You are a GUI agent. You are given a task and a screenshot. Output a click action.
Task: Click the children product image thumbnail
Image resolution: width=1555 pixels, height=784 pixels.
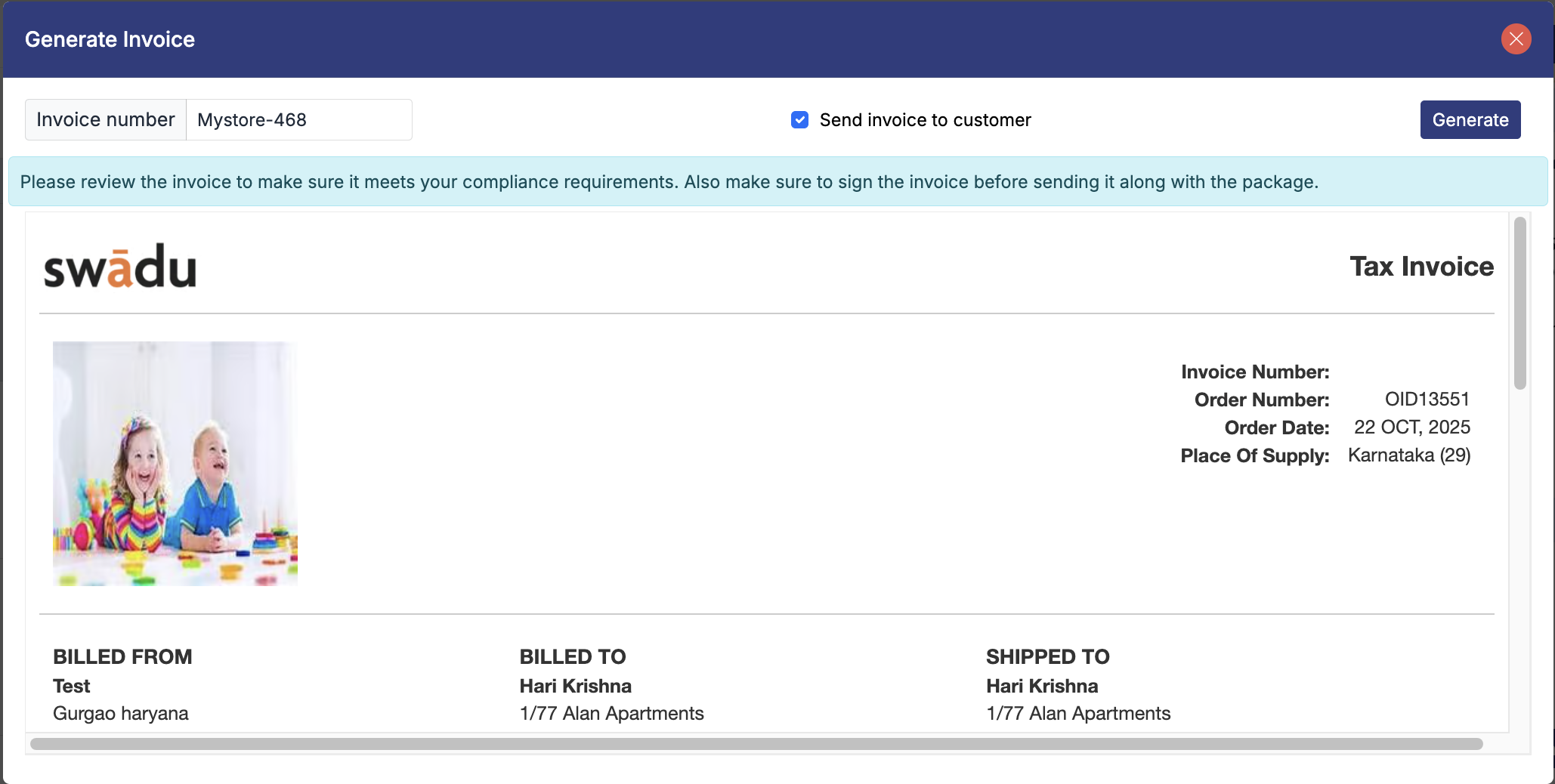point(175,464)
